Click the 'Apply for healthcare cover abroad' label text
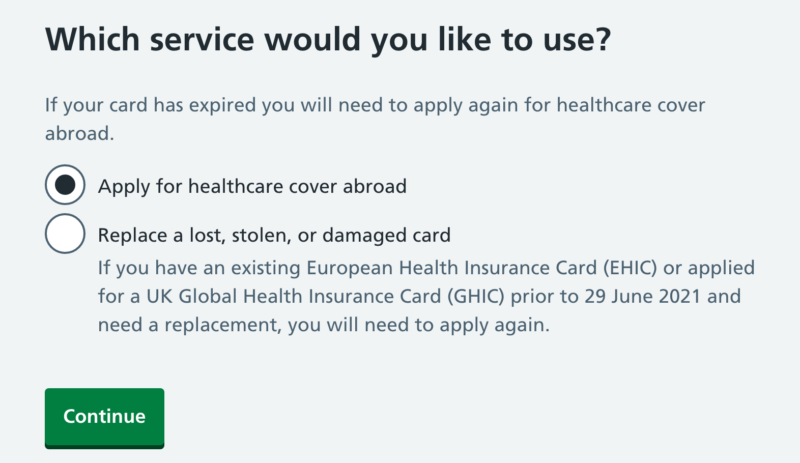The height and width of the screenshot is (463, 800). [x=251, y=186]
